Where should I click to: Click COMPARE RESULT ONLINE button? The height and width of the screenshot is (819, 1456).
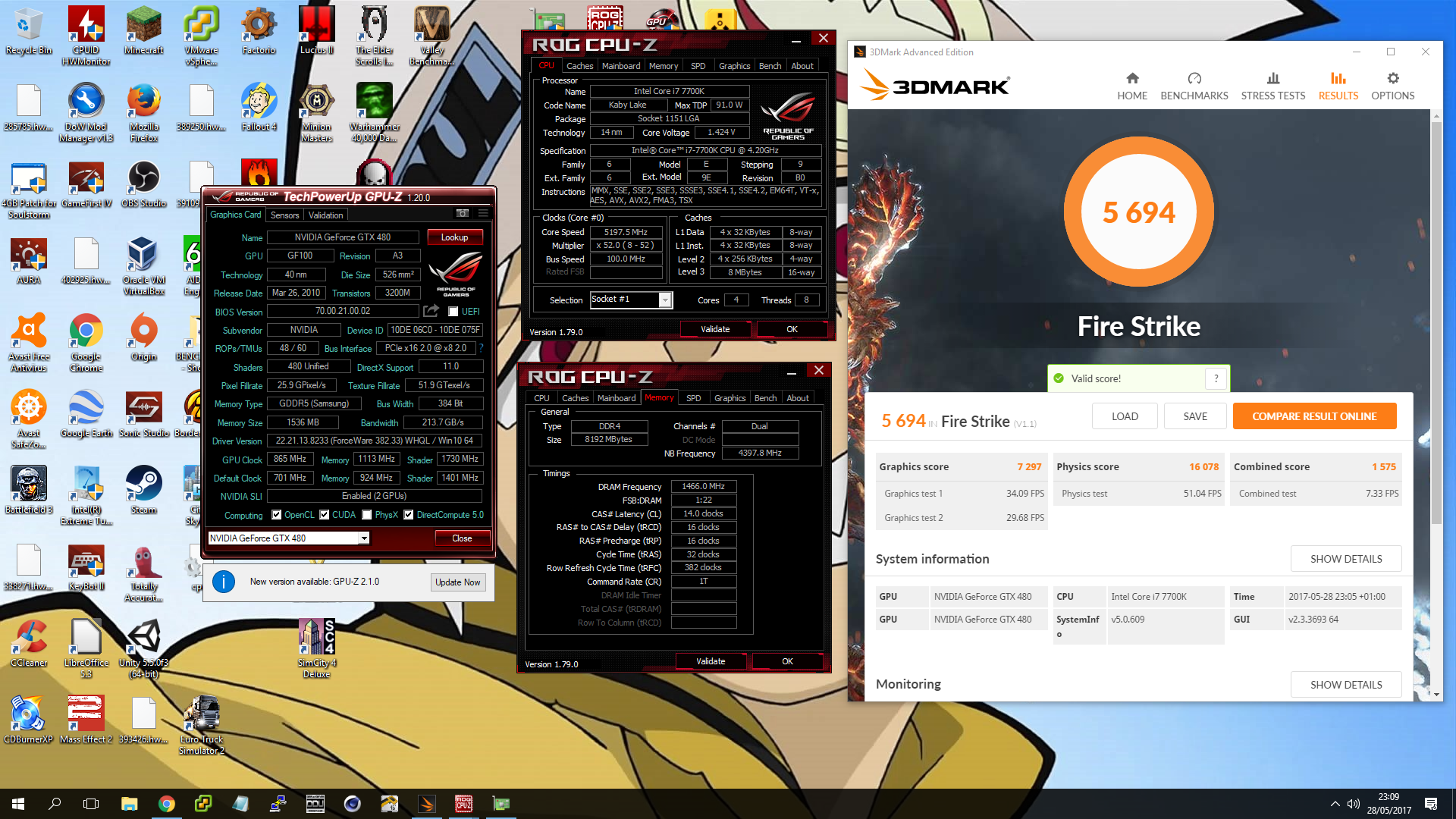click(x=1315, y=416)
